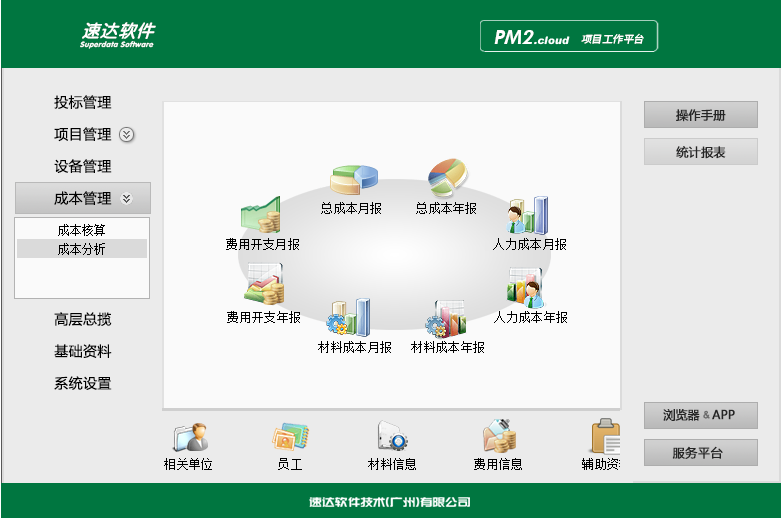
Task: Open the 人力成本月报 icon
Action: [x=528, y=215]
